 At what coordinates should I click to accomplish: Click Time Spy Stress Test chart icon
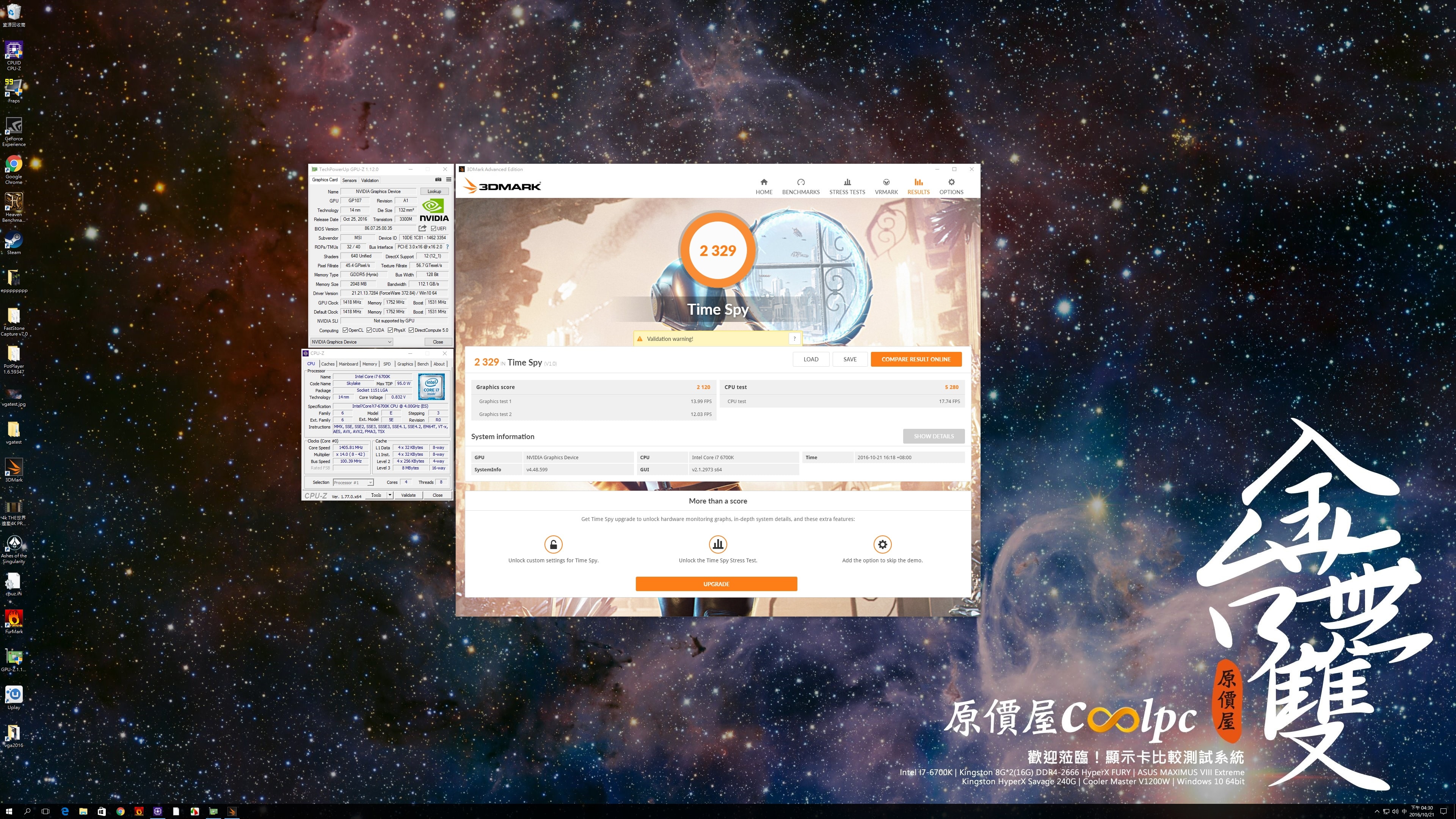point(717,544)
